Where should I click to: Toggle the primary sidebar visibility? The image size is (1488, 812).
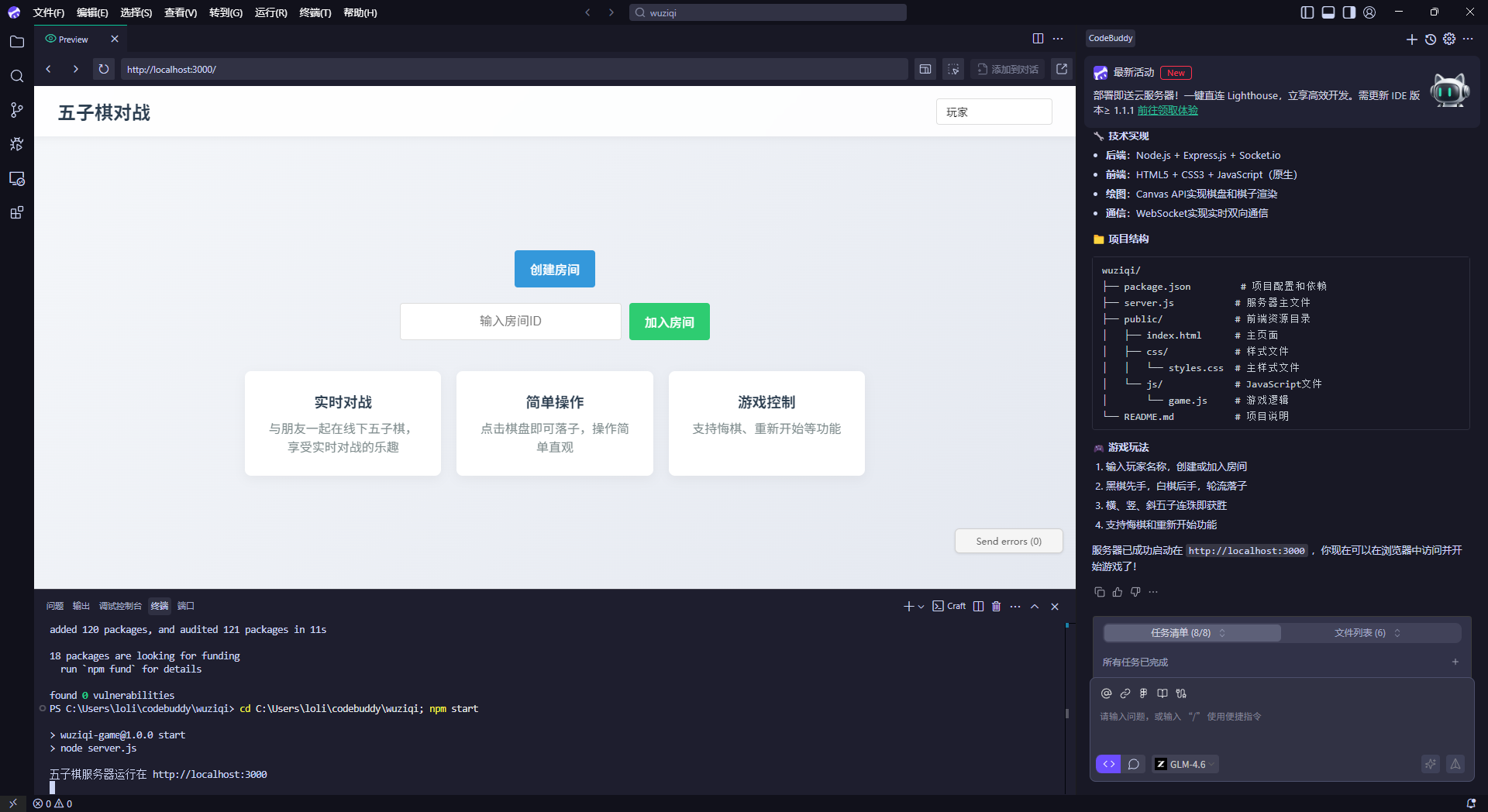[1307, 12]
